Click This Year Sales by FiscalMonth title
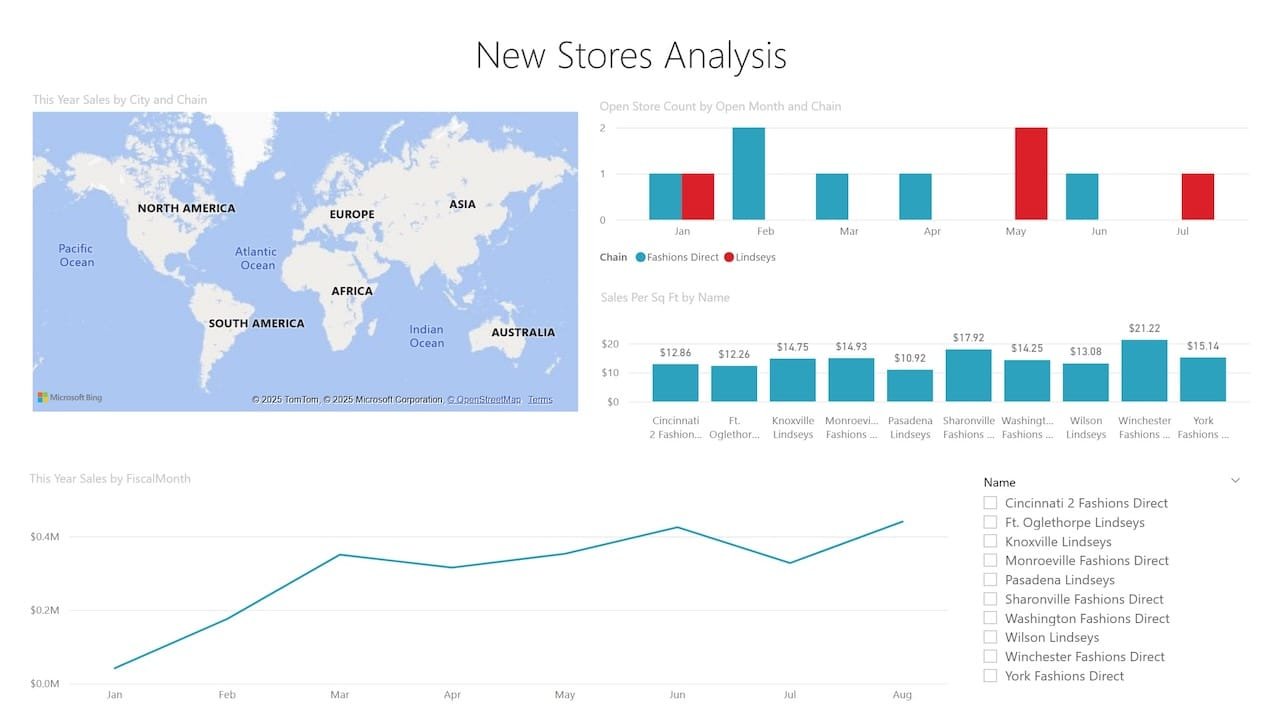 (110, 479)
